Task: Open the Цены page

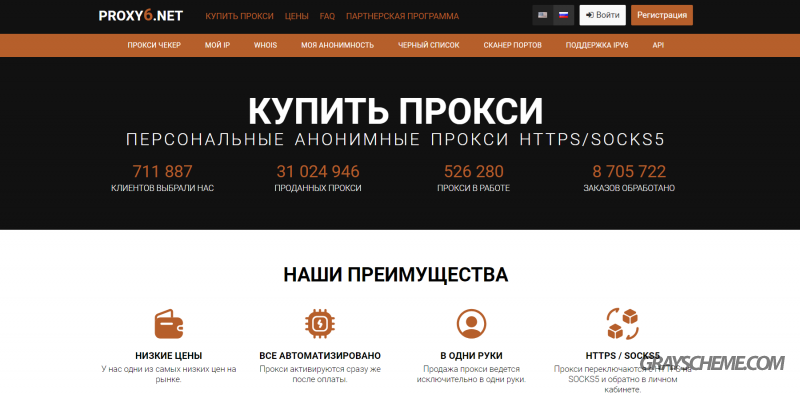Action: click(296, 16)
